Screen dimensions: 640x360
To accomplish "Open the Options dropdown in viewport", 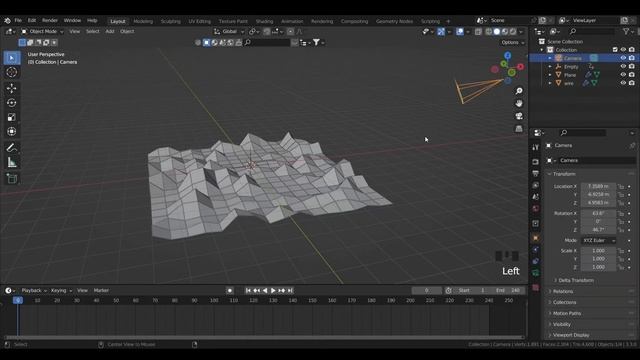I will pos(513,42).
